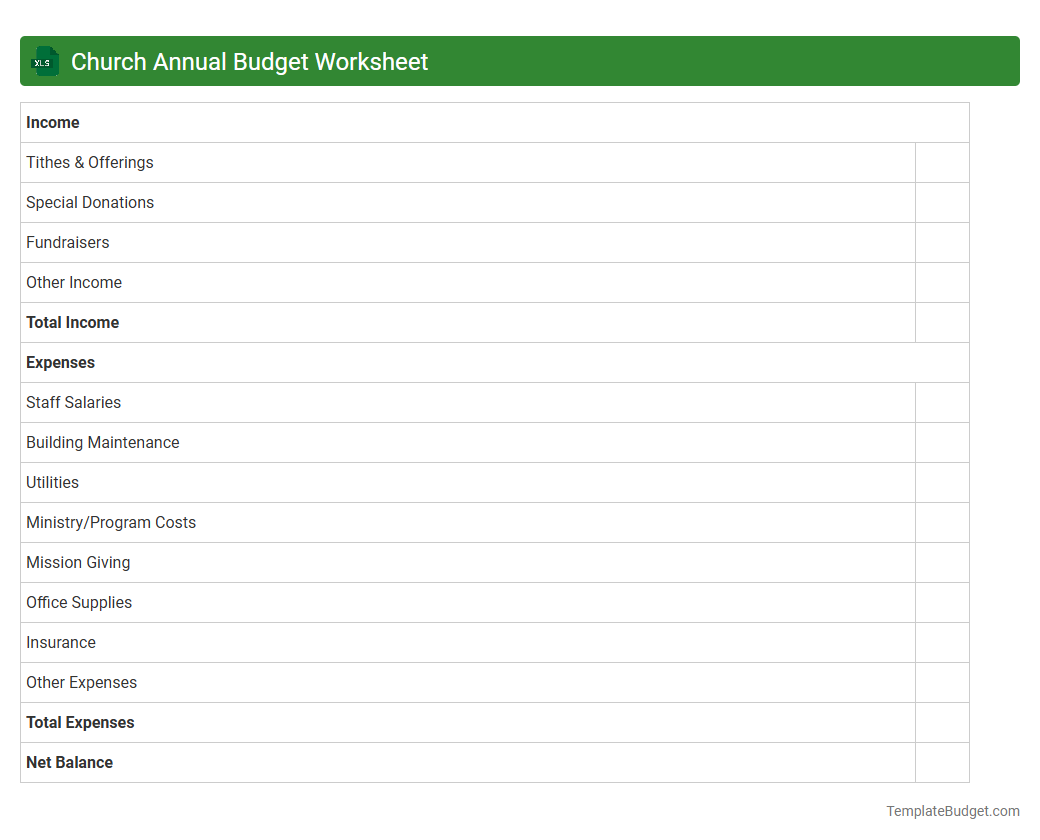
Task: Click the Tithes & Offerings row label
Action: 89,162
